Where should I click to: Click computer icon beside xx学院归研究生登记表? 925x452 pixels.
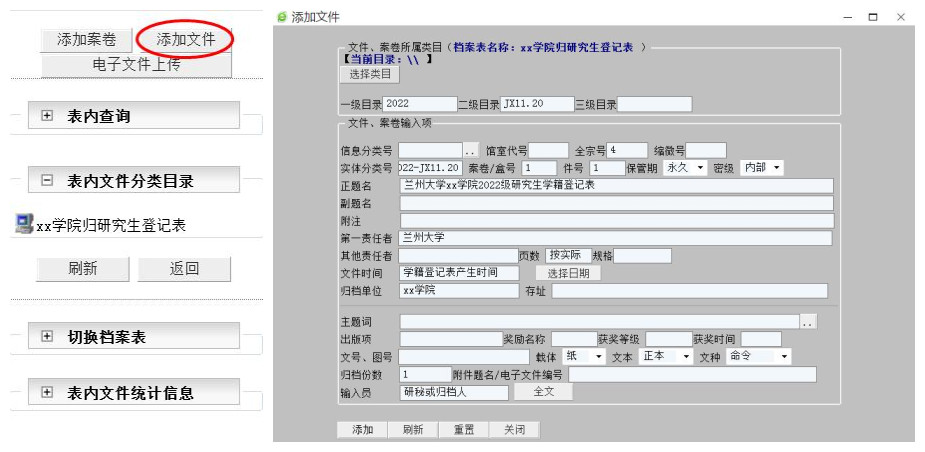coord(24,225)
